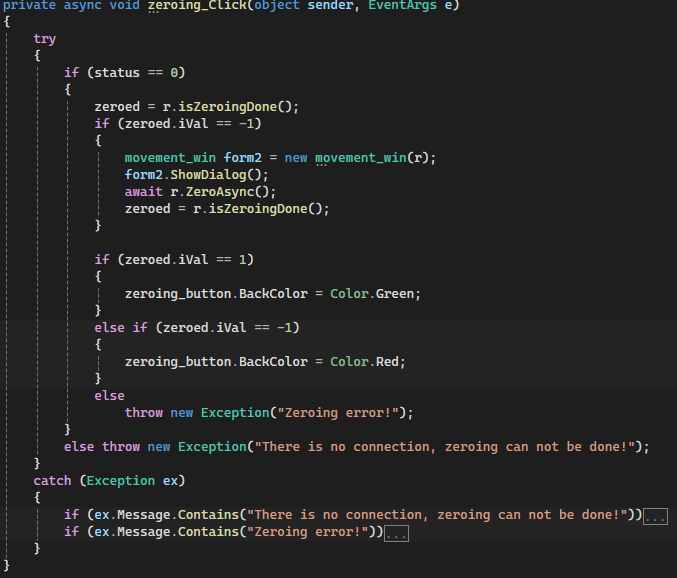677x578 pixels.
Task: Click the throw new Exception("Zeroing error!") statement
Action: pyautogui.click(x=269, y=413)
